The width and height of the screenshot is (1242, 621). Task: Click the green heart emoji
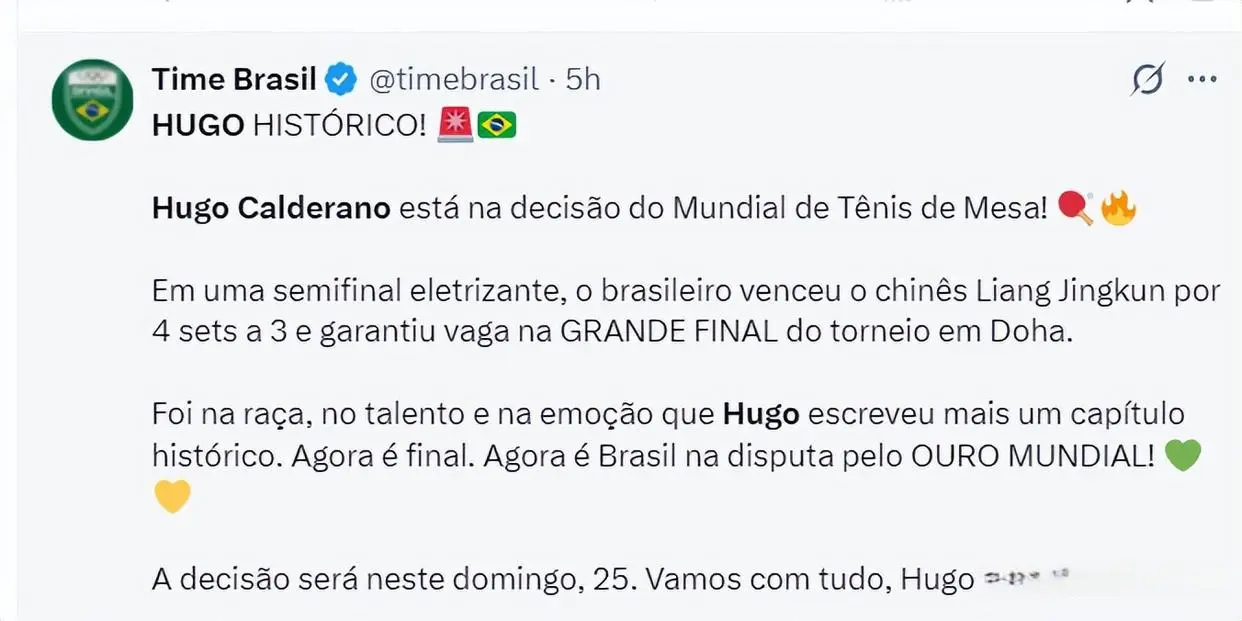pyautogui.click(x=1183, y=455)
